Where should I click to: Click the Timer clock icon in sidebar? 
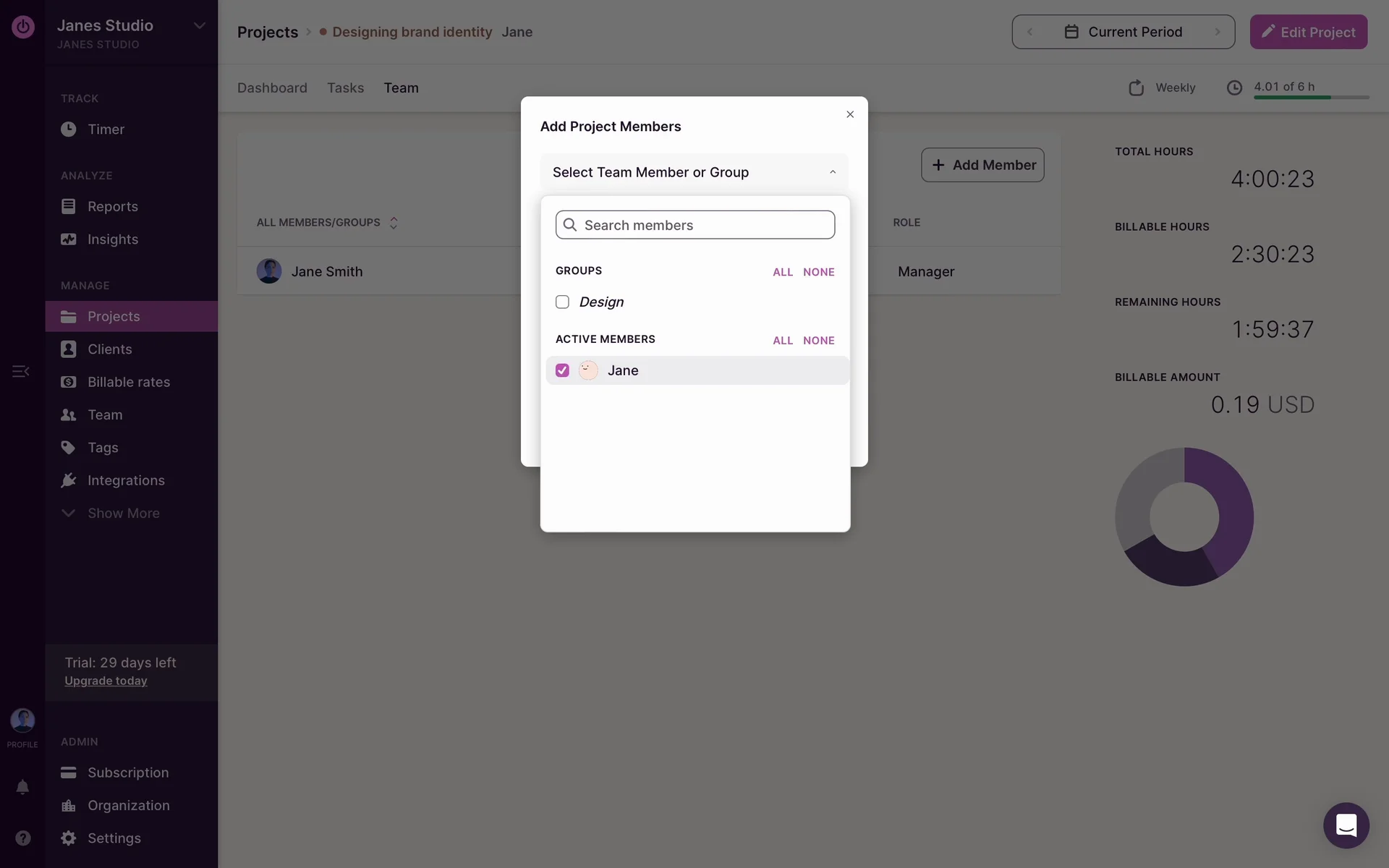(69, 129)
